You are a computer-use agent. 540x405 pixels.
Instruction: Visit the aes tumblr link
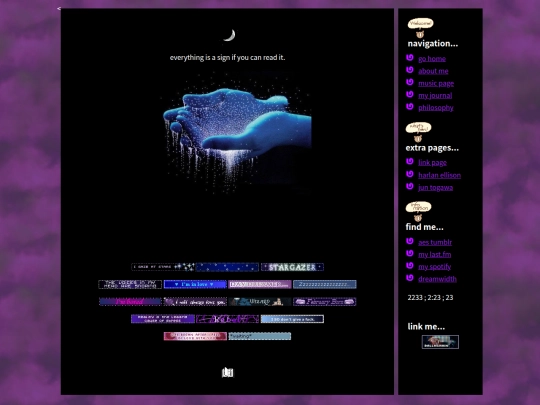pos(435,242)
